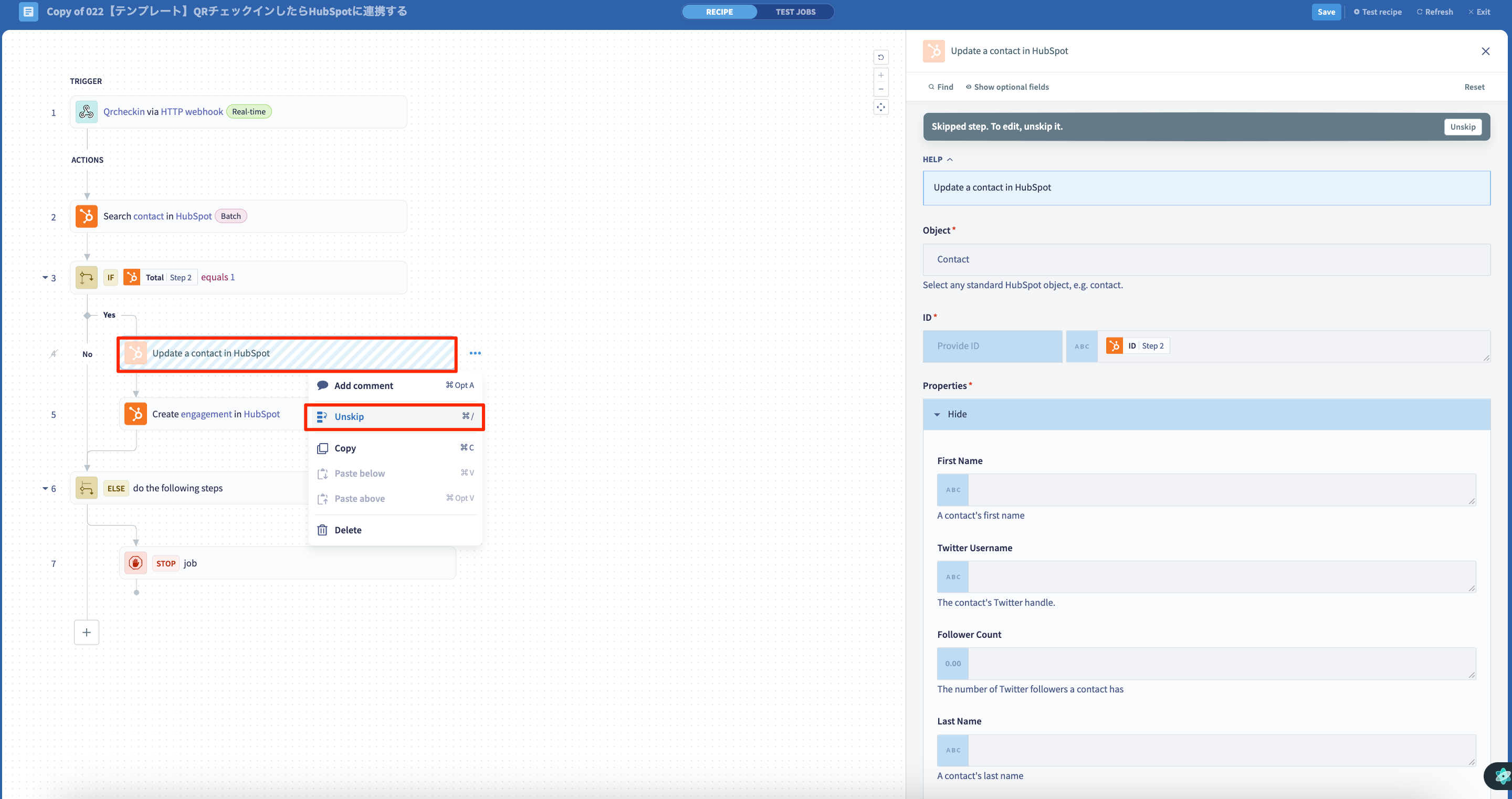Image resolution: width=1512 pixels, height=799 pixels.
Task: Select Delete from the context menu
Action: 395,530
